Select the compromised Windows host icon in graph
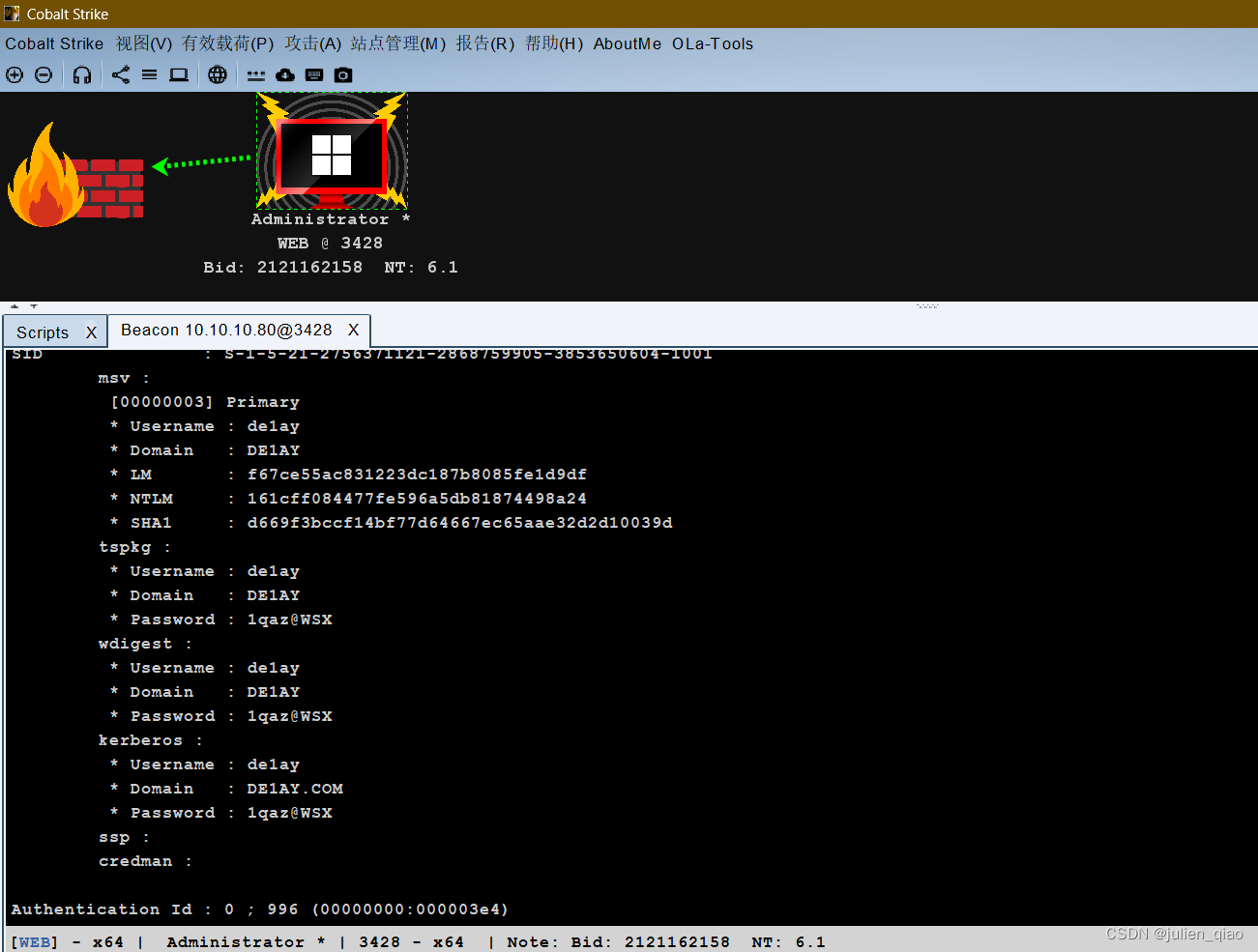1258x952 pixels. click(332, 151)
